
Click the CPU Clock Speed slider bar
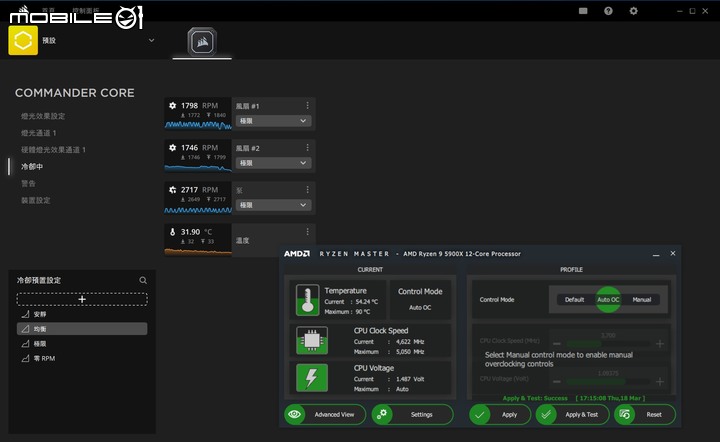(x=608, y=344)
